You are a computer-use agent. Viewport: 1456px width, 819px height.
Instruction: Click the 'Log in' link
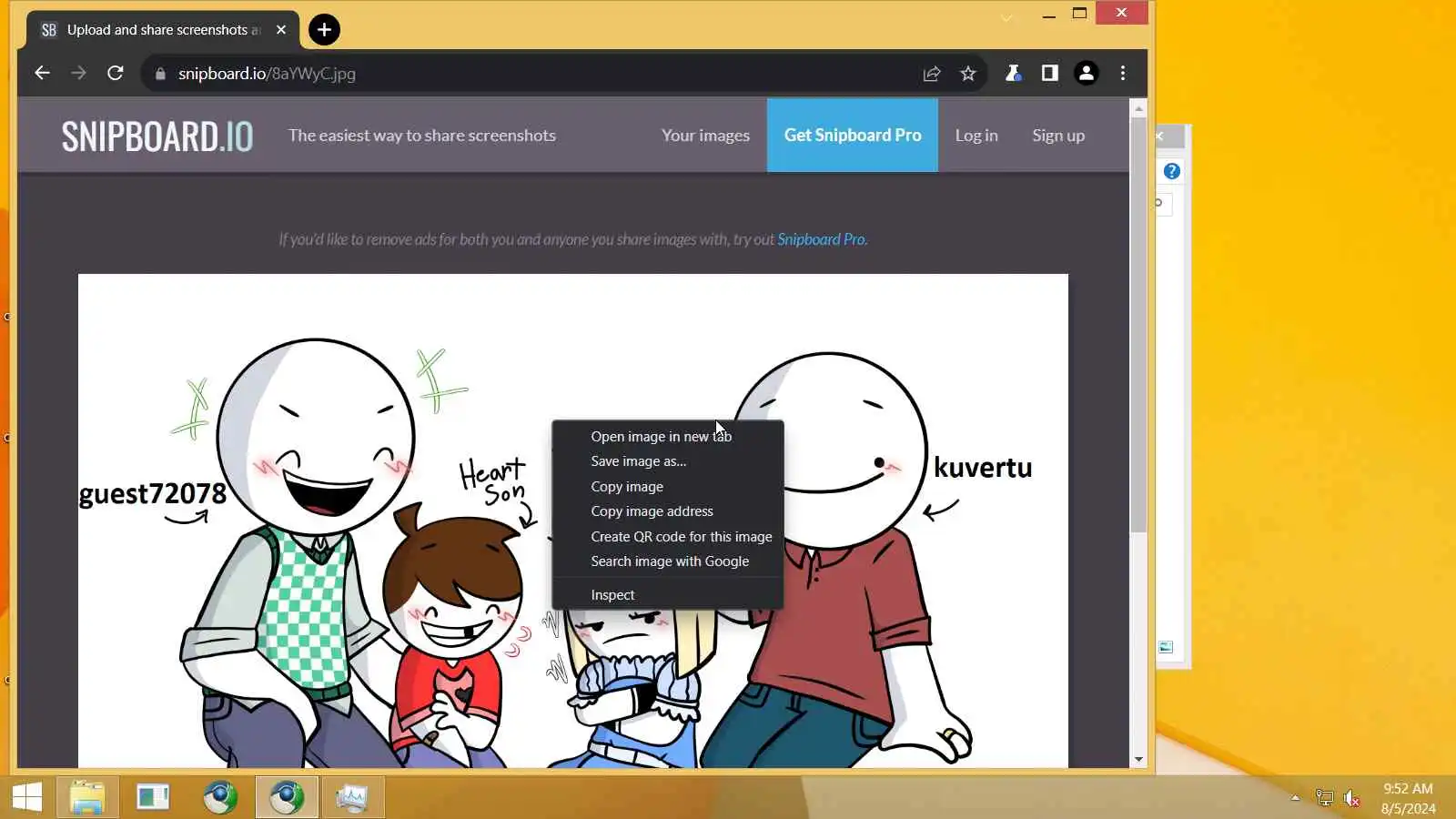coord(976,136)
